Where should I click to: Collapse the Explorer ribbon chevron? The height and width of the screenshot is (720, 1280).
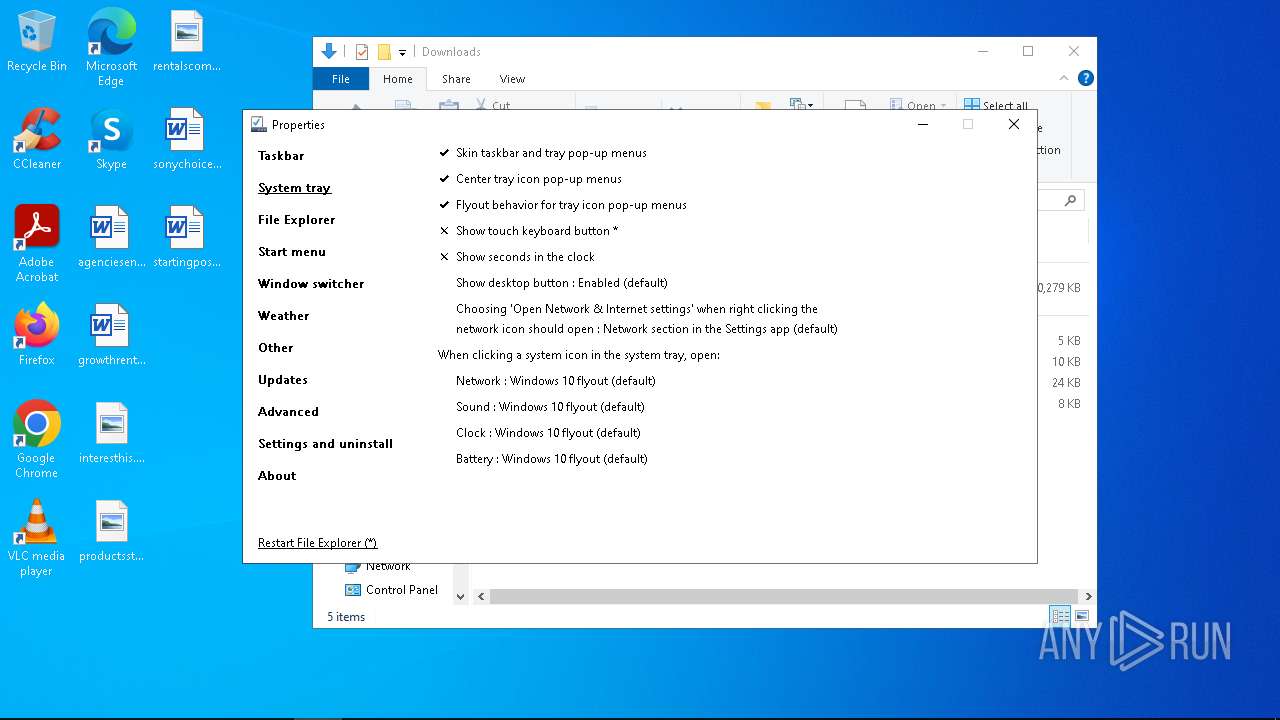pyautogui.click(x=1065, y=78)
